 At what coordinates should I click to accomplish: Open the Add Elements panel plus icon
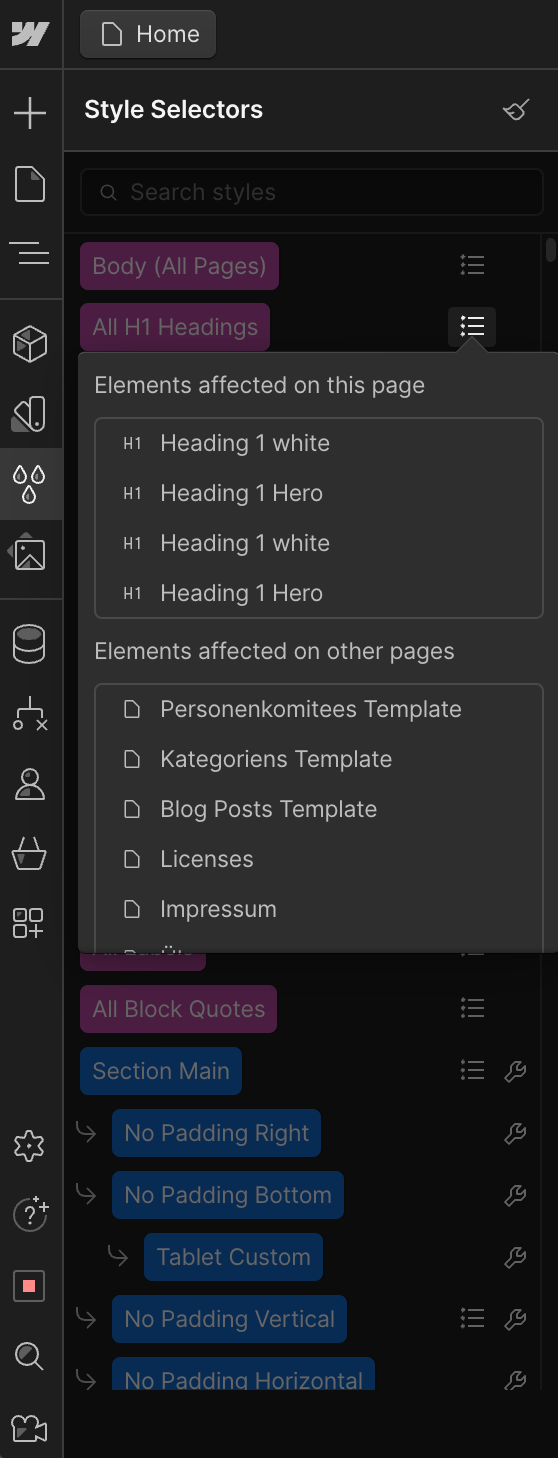(x=30, y=113)
